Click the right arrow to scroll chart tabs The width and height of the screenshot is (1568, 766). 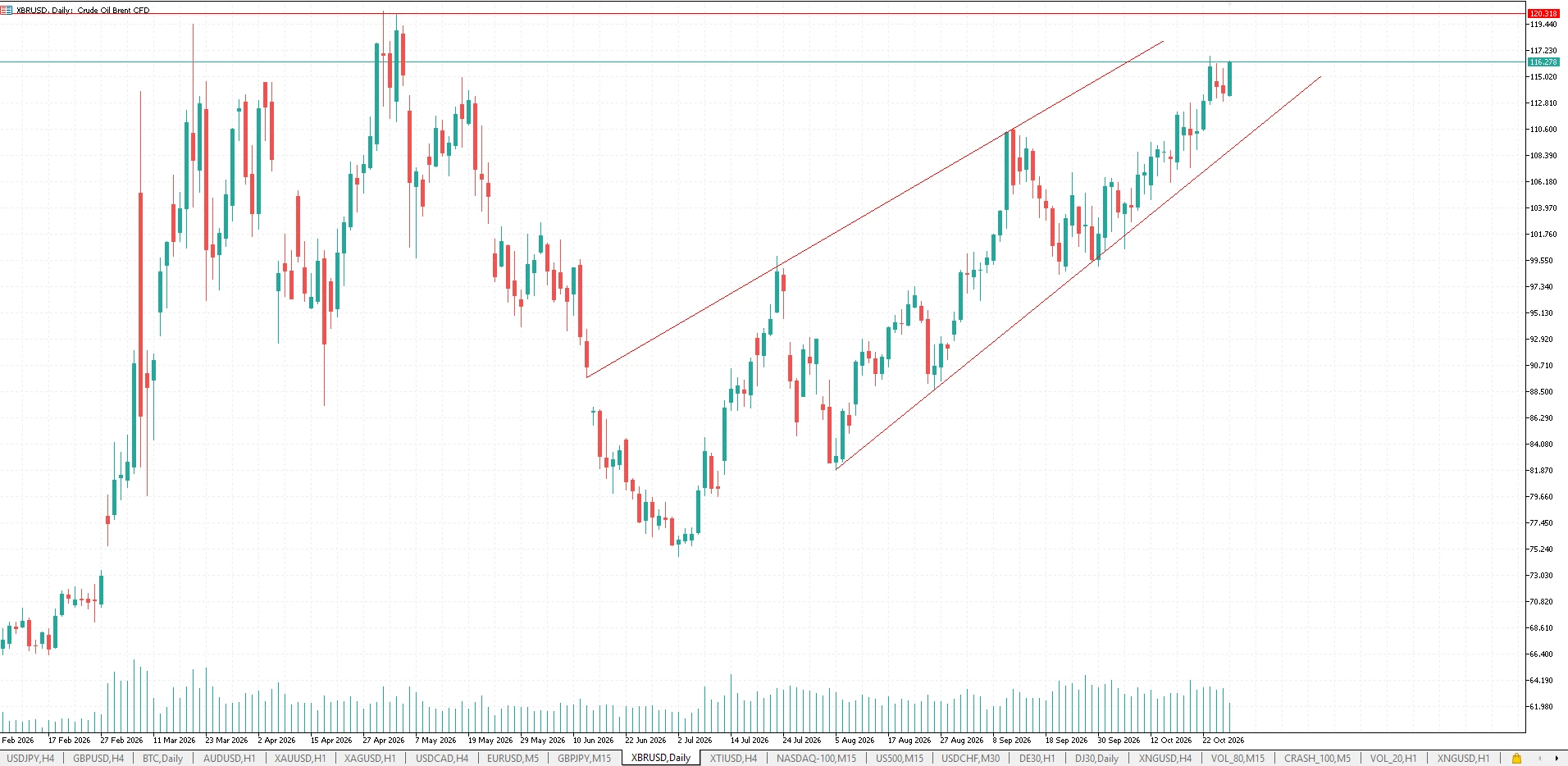pos(1557,759)
